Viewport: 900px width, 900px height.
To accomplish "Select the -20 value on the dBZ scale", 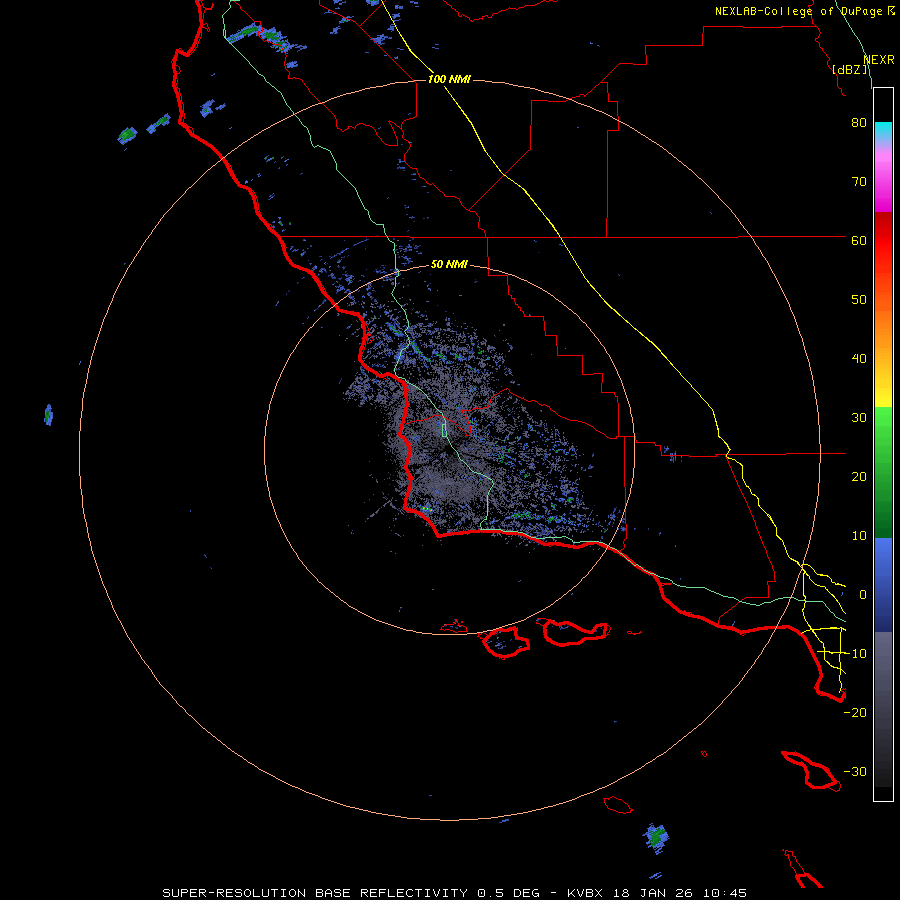I will 855,713.
